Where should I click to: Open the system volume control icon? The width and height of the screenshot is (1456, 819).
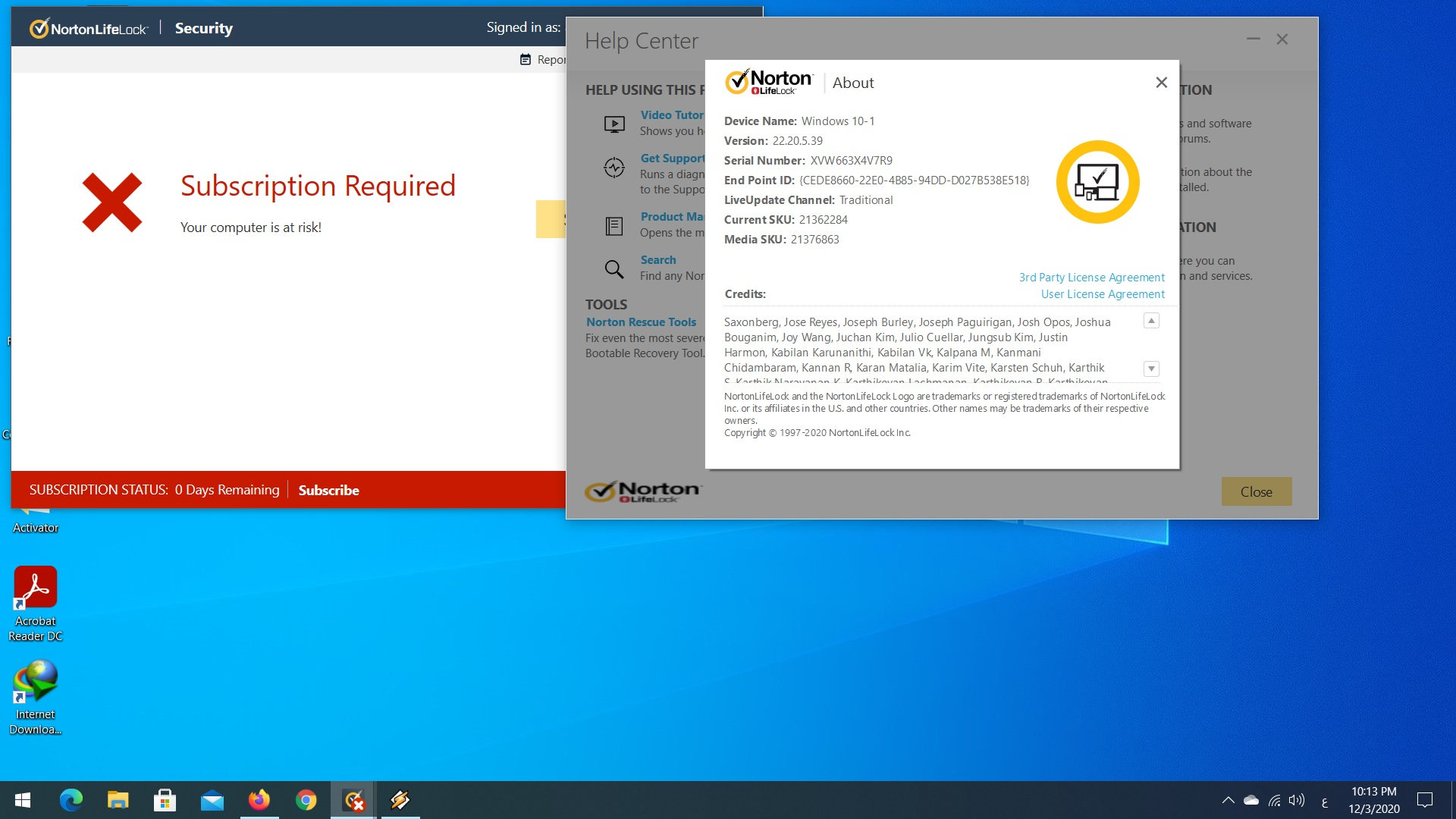point(1297,800)
